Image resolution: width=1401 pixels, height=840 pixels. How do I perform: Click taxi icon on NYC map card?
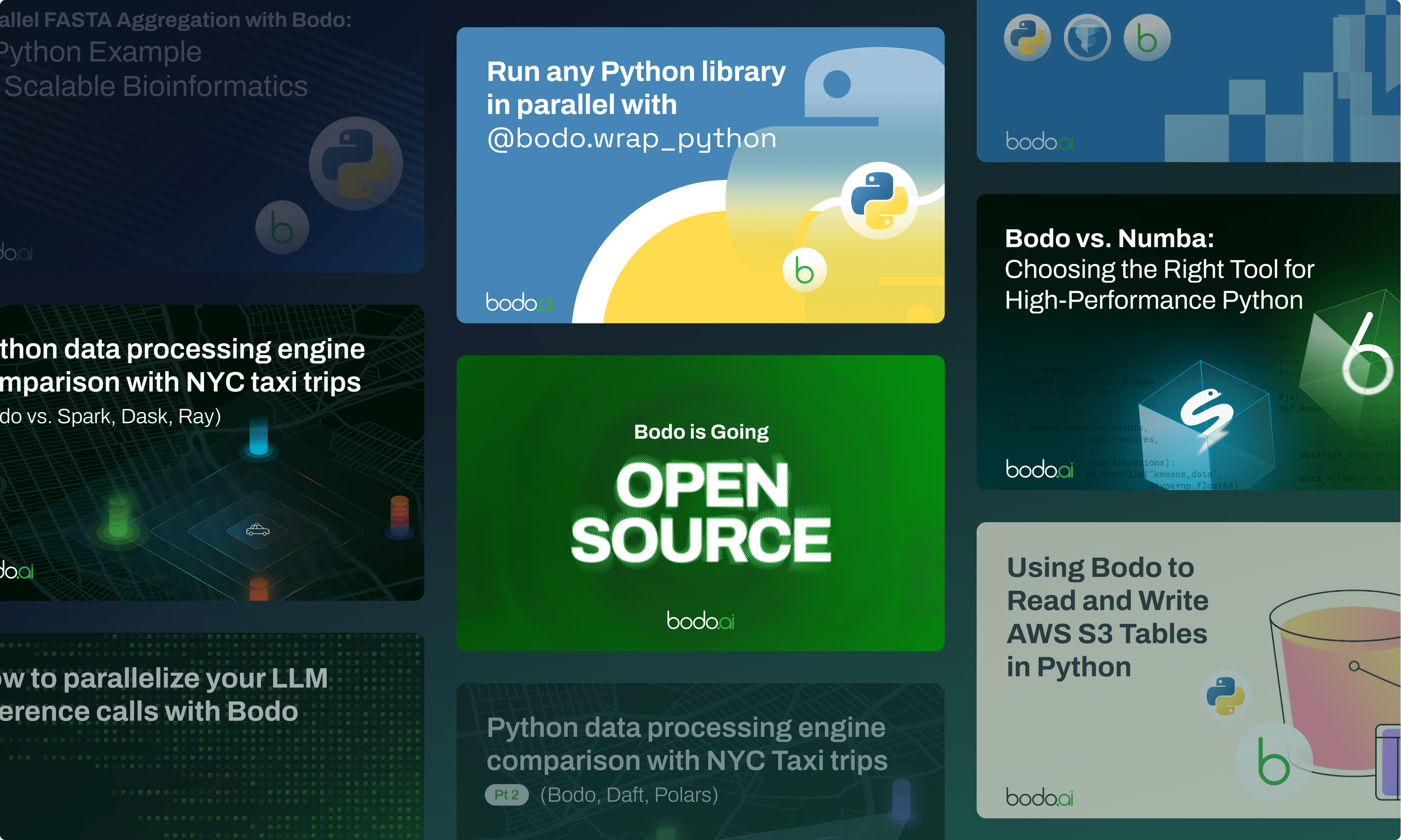point(258,530)
